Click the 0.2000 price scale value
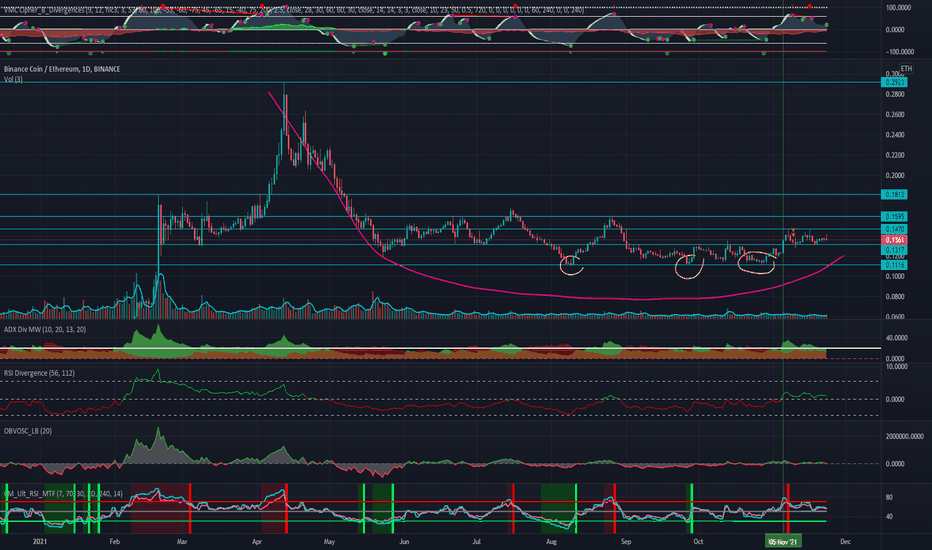Image resolution: width=932 pixels, height=550 pixels. tap(895, 175)
